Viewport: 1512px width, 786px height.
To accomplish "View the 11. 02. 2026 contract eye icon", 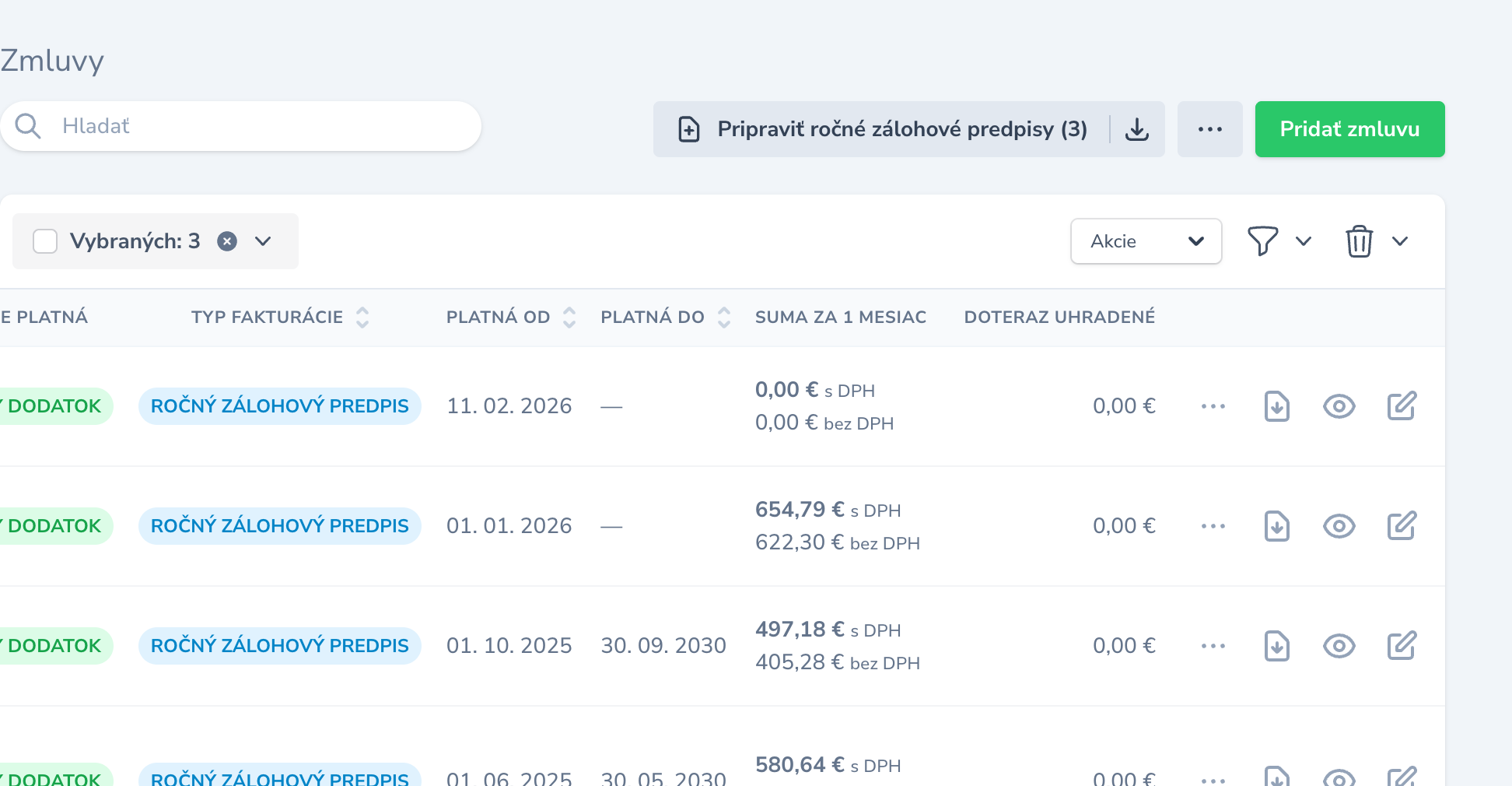I will [1339, 406].
